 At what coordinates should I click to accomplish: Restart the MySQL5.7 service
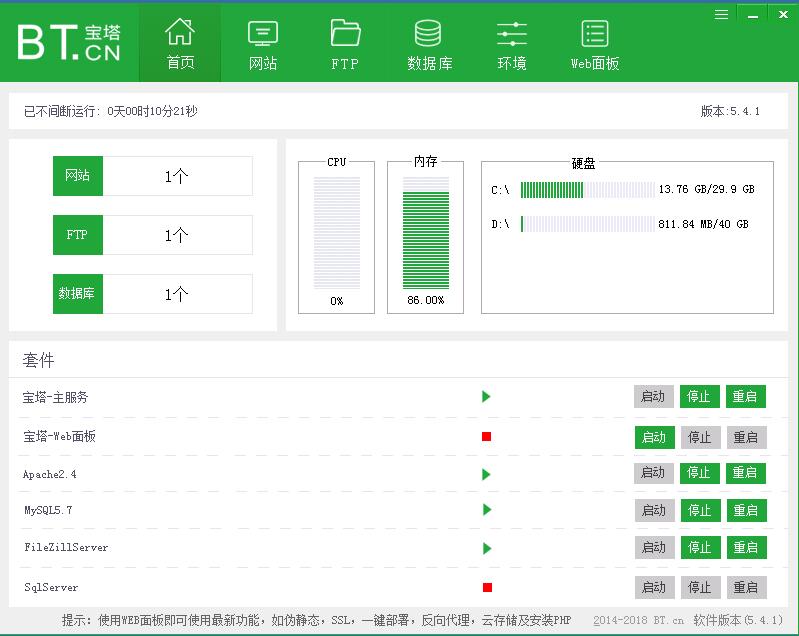click(747, 511)
